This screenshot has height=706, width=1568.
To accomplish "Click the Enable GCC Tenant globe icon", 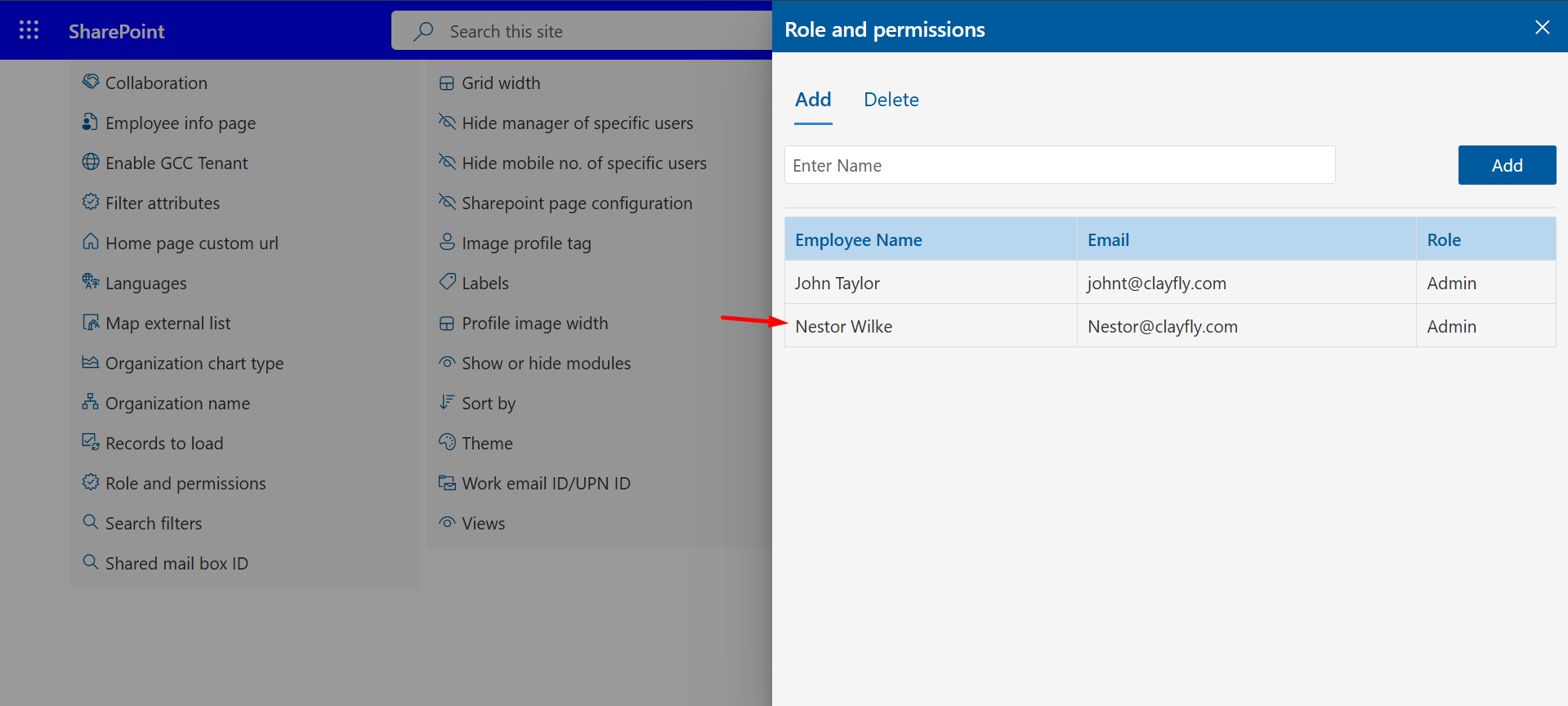I will [91, 162].
